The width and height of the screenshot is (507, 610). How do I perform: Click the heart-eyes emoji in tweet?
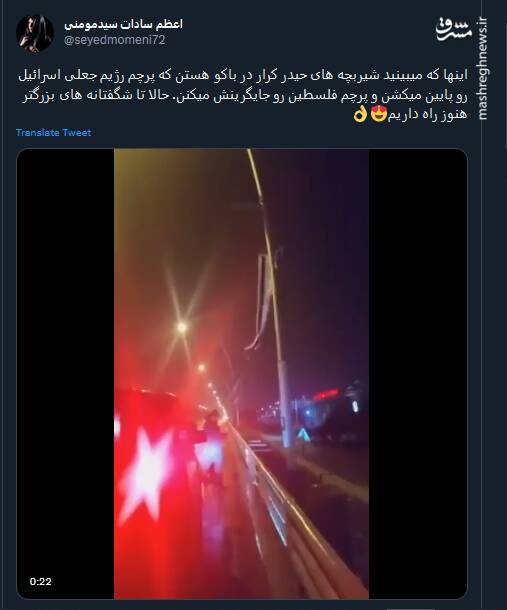pos(379,114)
